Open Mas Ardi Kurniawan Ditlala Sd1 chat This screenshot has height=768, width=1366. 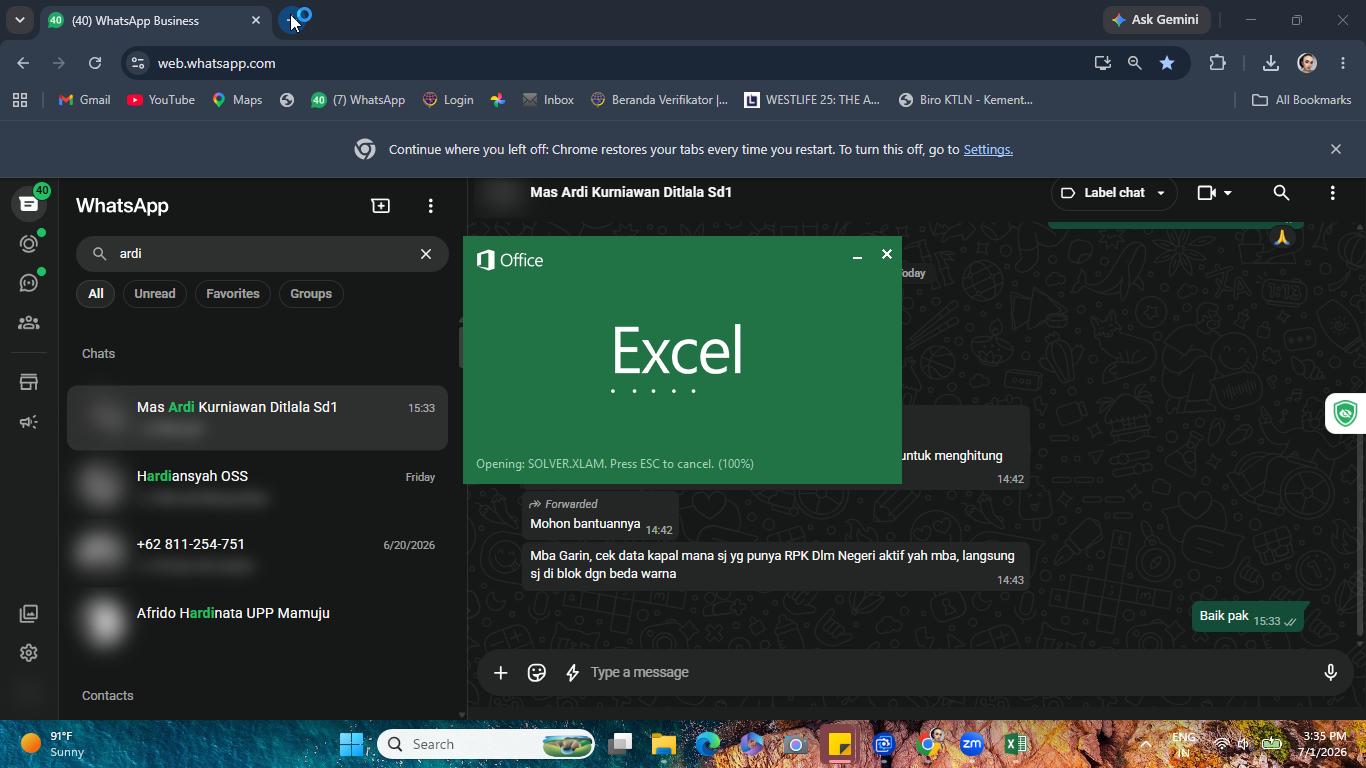[x=258, y=417]
